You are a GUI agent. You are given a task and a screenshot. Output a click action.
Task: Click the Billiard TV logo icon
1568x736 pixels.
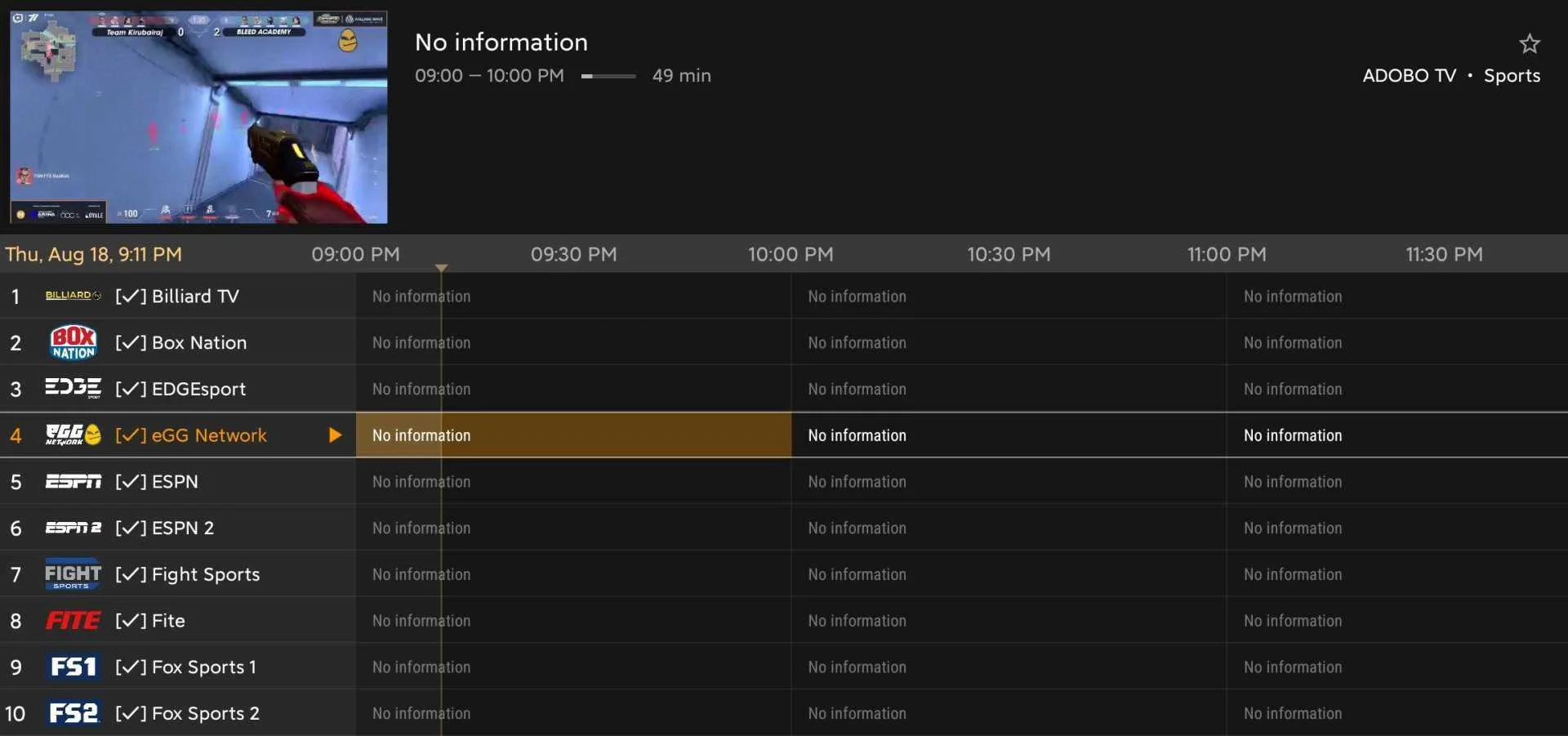pyautogui.click(x=73, y=295)
